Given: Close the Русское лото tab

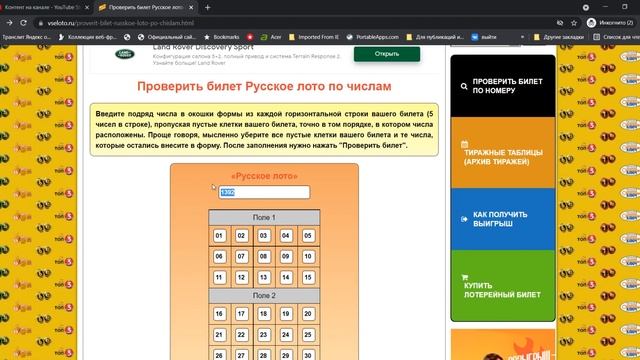Looking at the screenshot, I should tap(191, 7).
